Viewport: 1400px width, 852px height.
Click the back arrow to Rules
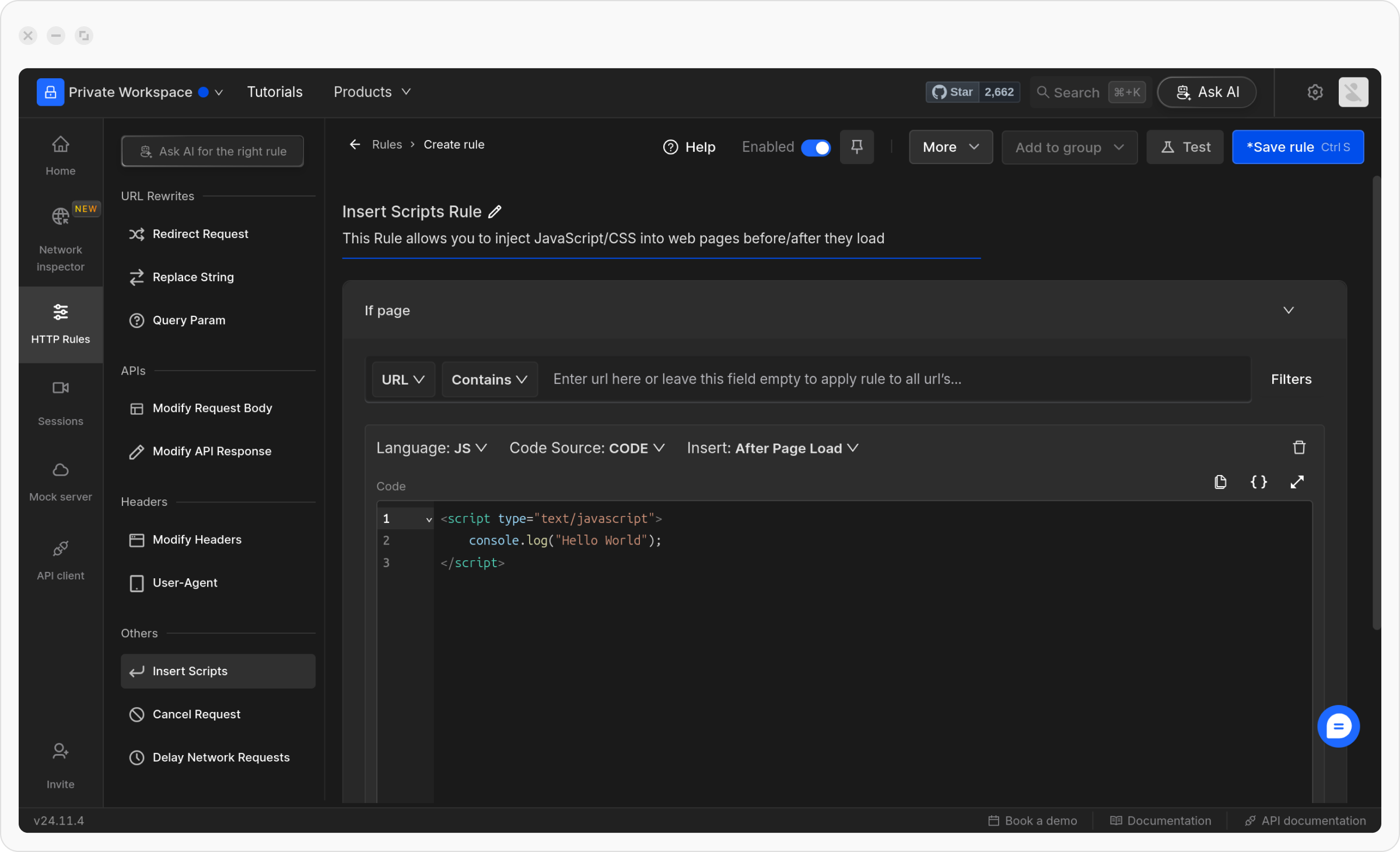tap(355, 145)
